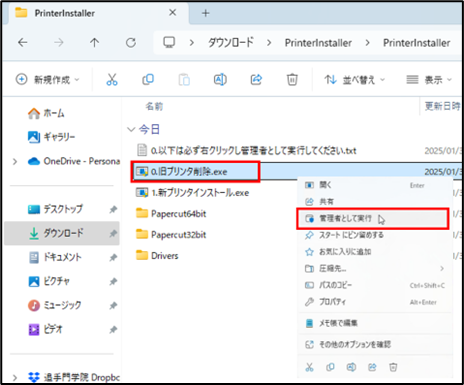The height and width of the screenshot is (385, 464).
Task: Share the selected file via toolbar icon
Action: click(256, 79)
